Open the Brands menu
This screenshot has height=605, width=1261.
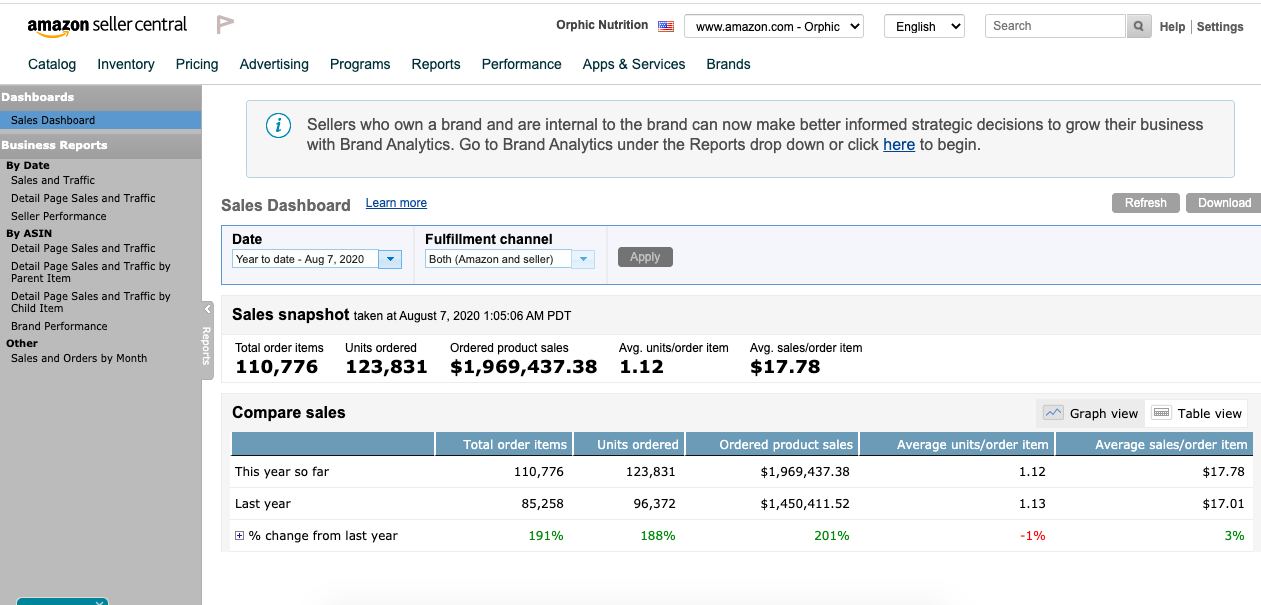(728, 64)
